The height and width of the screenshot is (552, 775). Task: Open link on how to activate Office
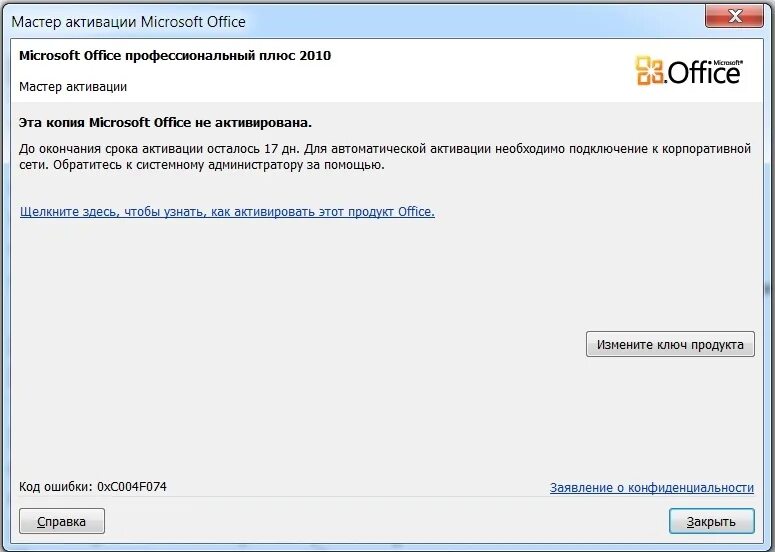click(x=227, y=212)
